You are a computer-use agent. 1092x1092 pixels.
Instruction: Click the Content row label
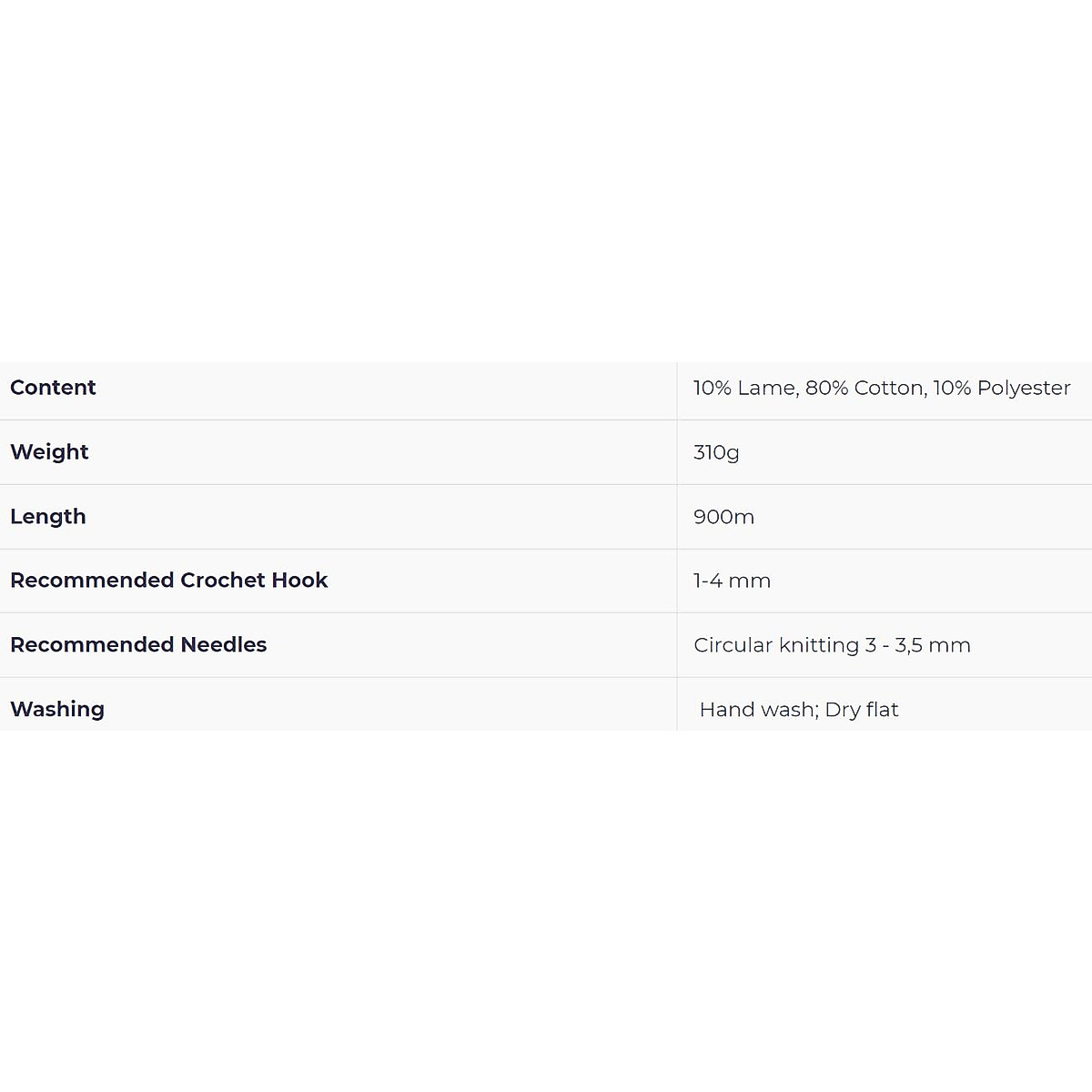(53, 388)
